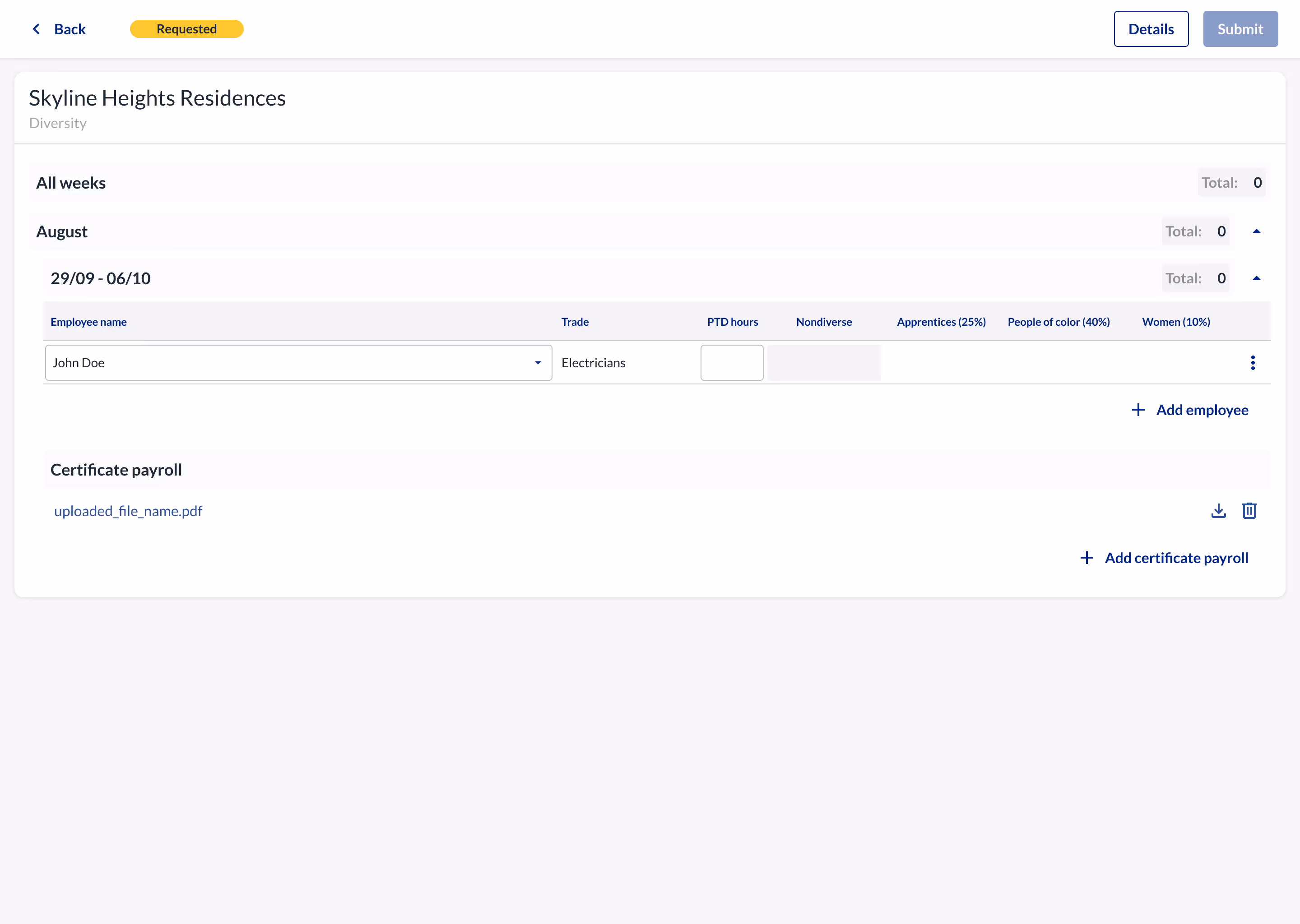The width and height of the screenshot is (1300, 924).
Task: Open the John Doe employee dropdown
Action: point(298,362)
